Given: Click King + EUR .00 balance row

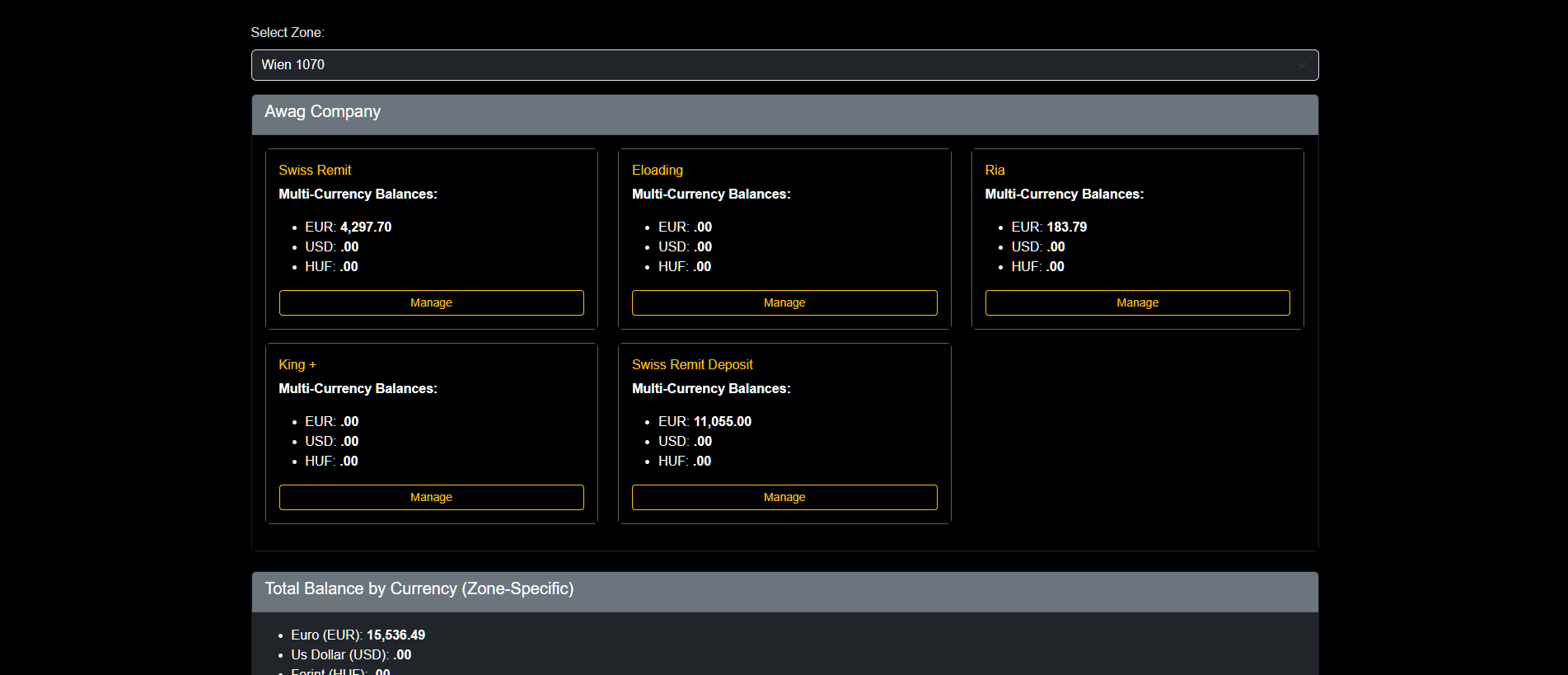Looking at the screenshot, I should tap(331, 421).
